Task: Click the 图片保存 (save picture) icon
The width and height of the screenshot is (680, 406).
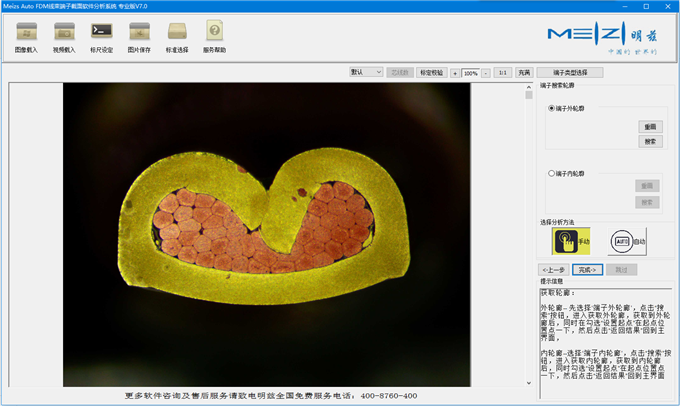Action: pyautogui.click(x=139, y=32)
